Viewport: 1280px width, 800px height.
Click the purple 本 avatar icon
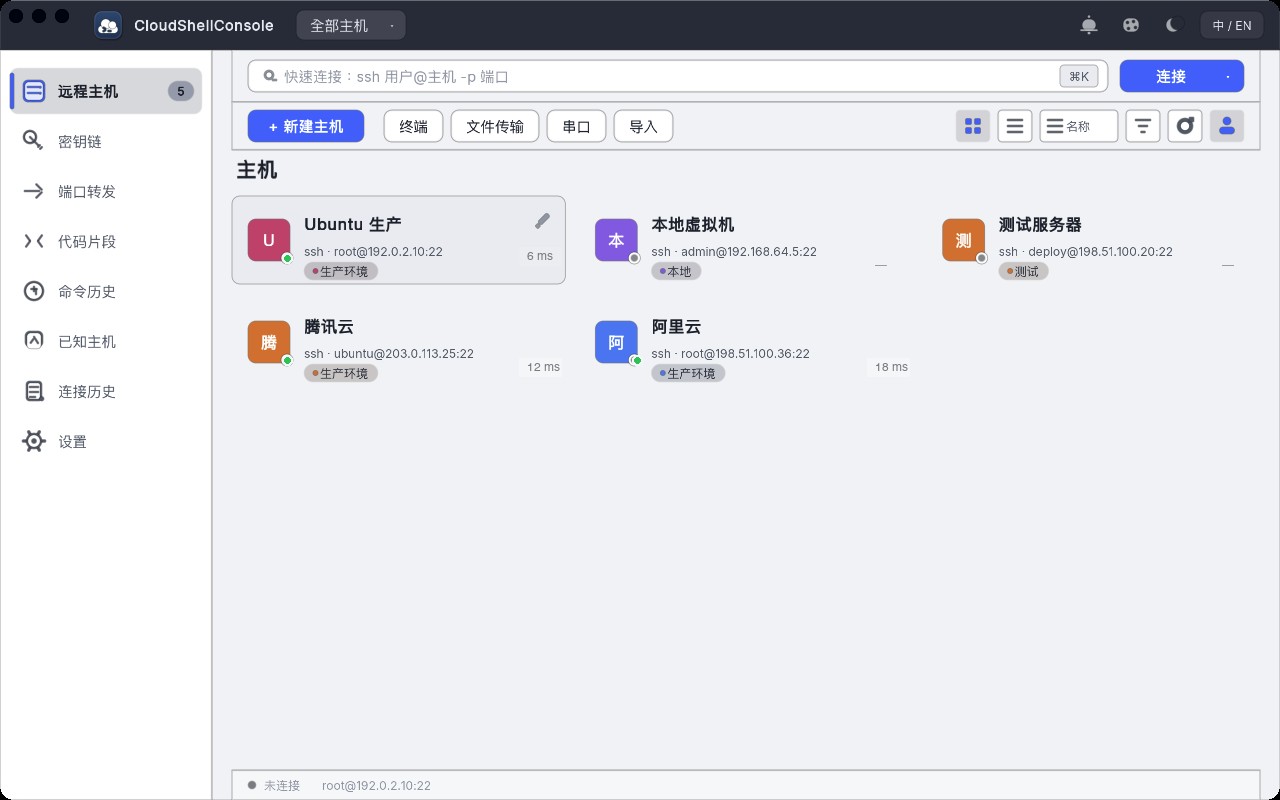click(x=616, y=240)
